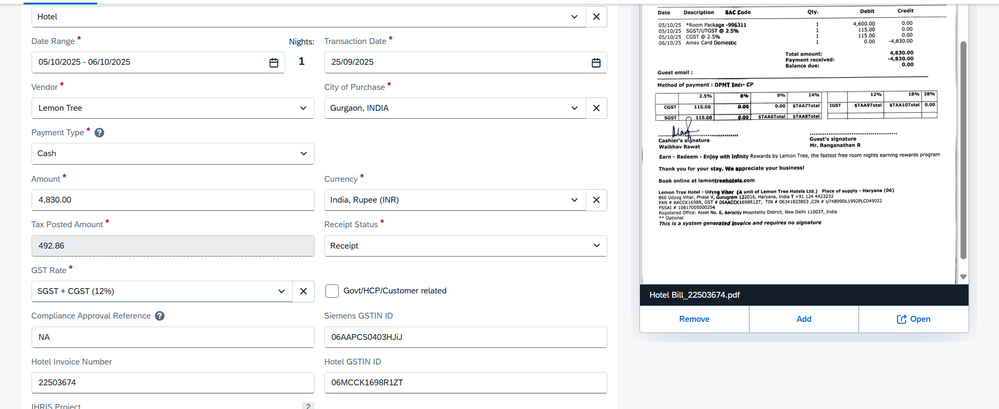The width and height of the screenshot is (999, 409).
Task: Open the Date Range calendar picker
Action: click(x=274, y=63)
